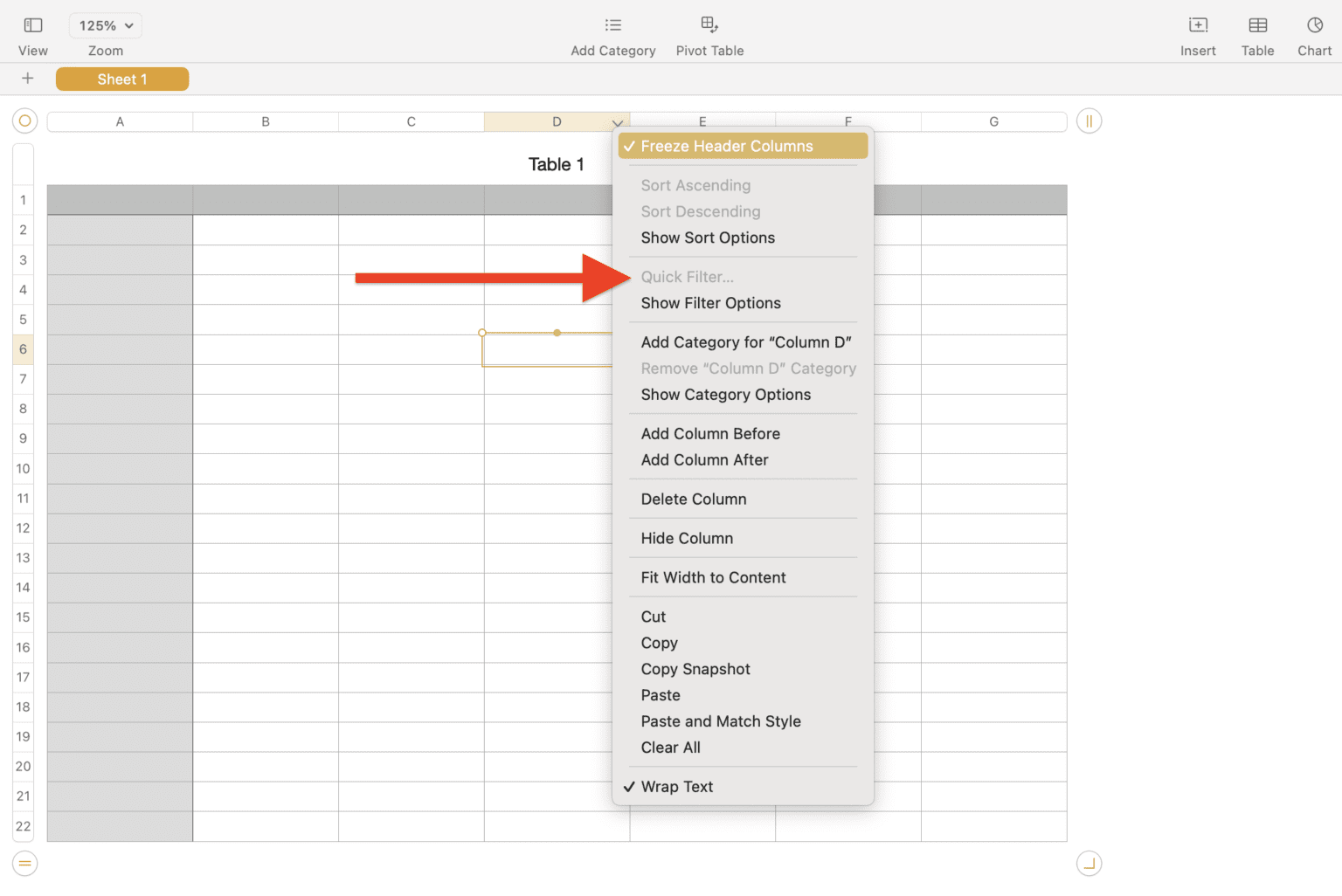Choose Paste and Match Style
The width and height of the screenshot is (1342, 896).
(721, 721)
